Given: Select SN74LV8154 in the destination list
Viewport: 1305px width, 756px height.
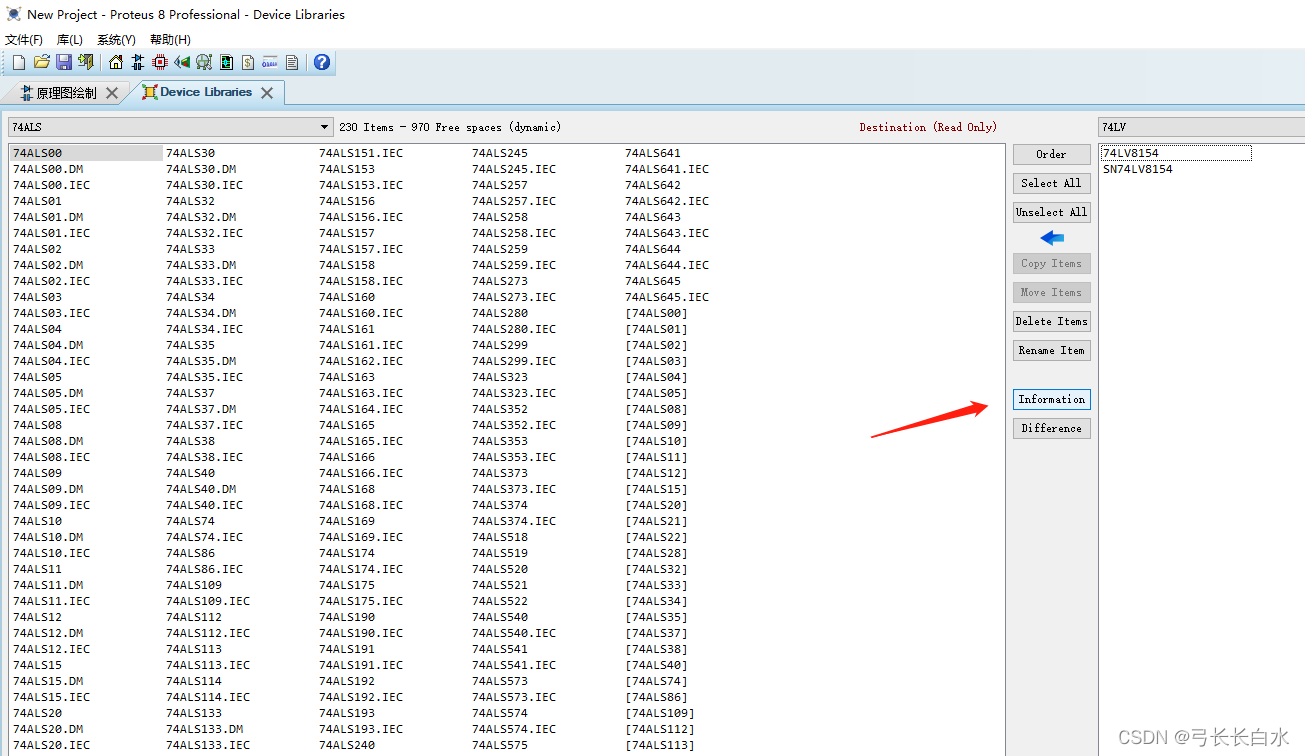Looking at the screenshot, I should [x=1137, y=169].
